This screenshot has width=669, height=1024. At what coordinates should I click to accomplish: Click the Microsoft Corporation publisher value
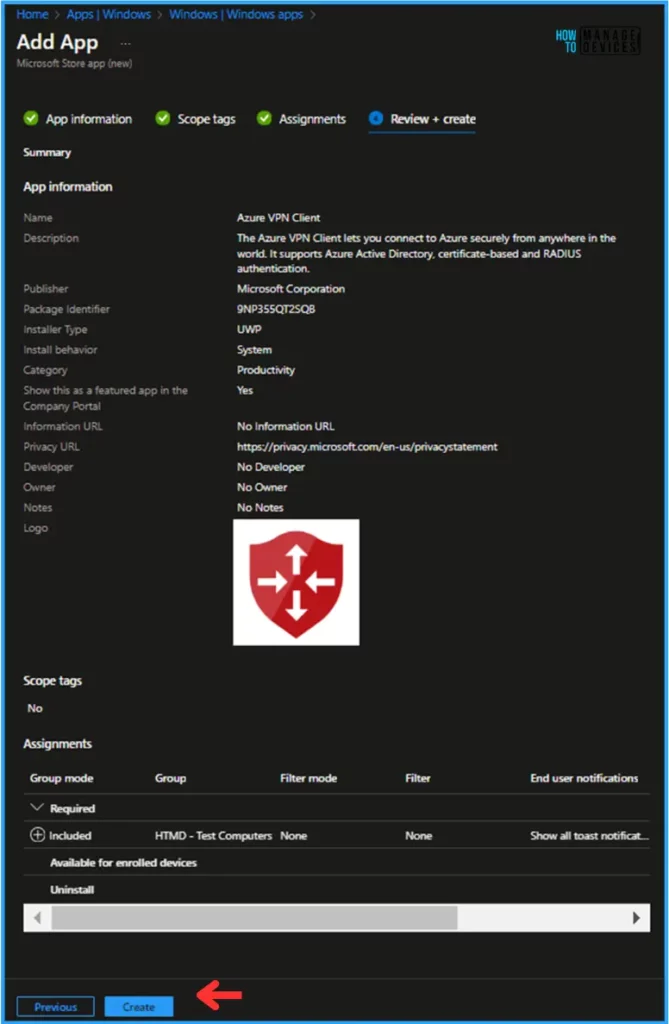point(291,289)
